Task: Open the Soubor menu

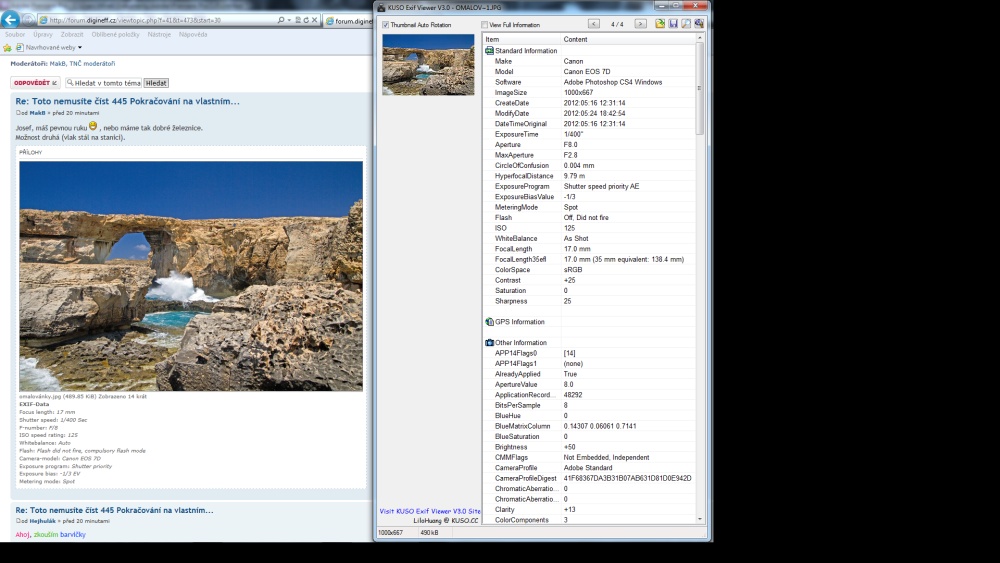Action: [15, 34]
